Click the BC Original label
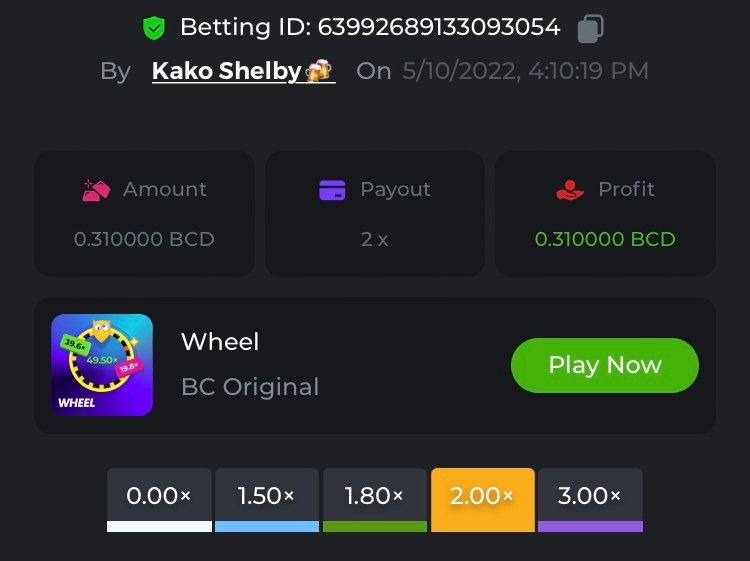This screenshot has width=750, height=561. click(x=250, y=387)
